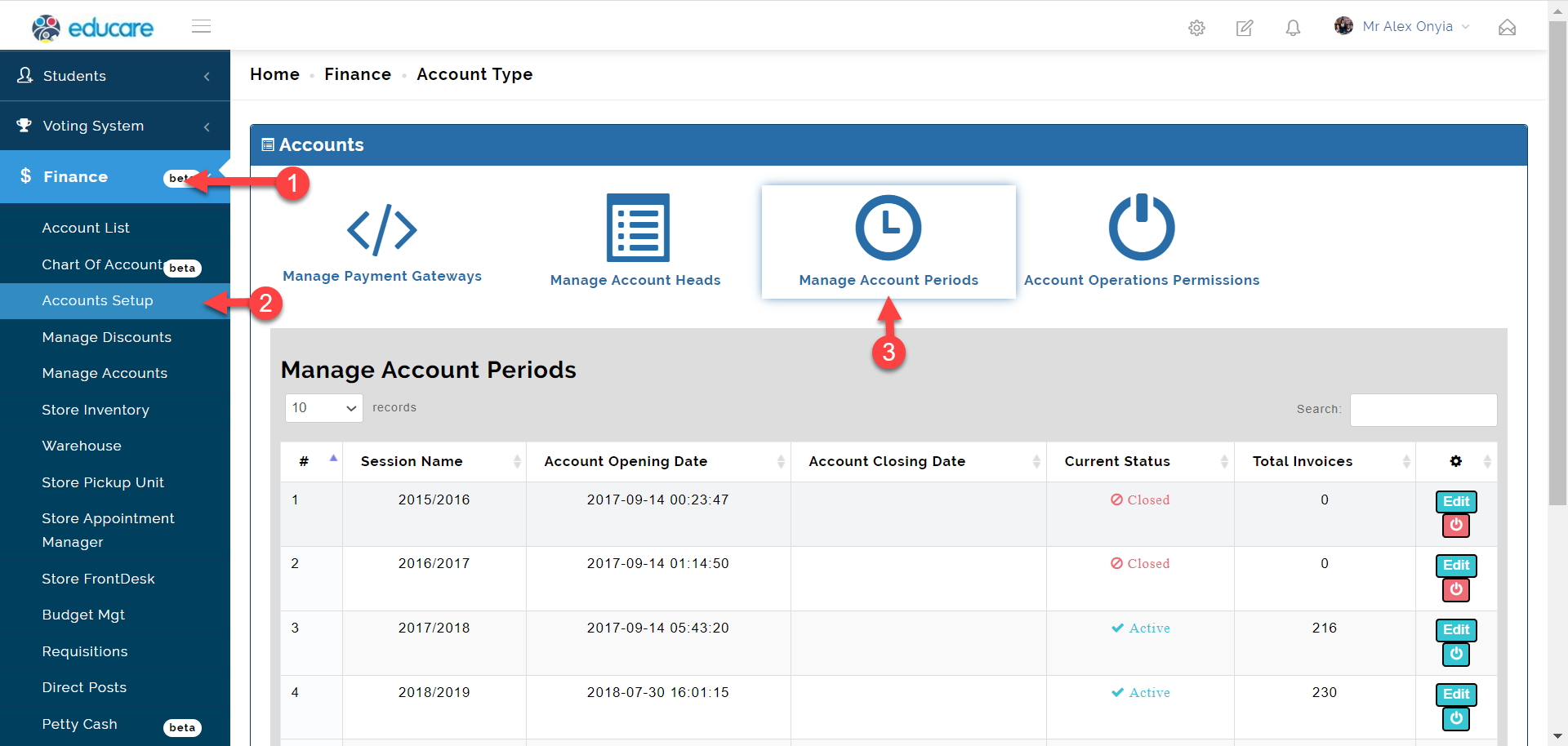Select Accounts Setup in sidebar
1568x746 pixels.
click(x=115, y=300)
